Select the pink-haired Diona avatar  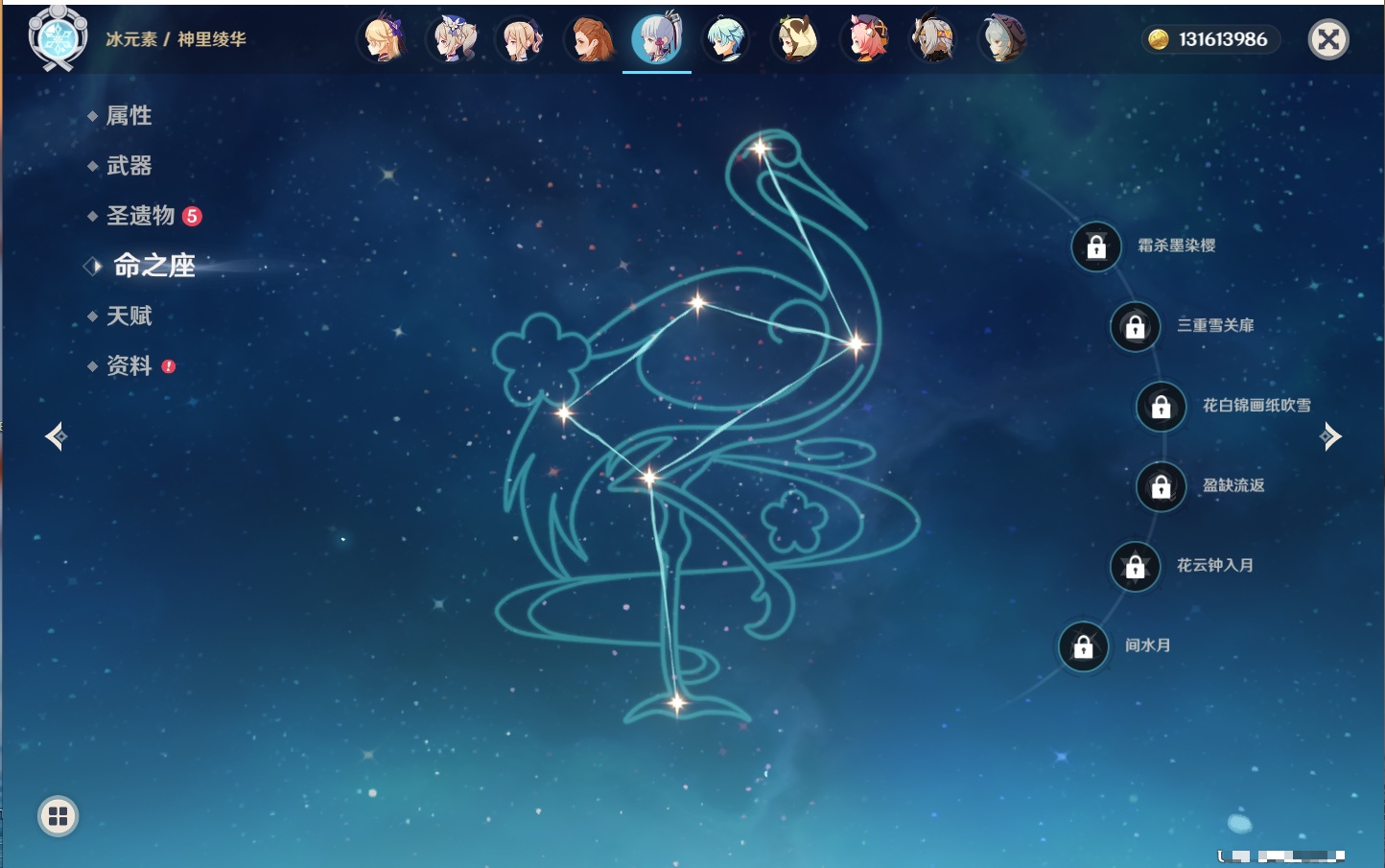pos(865,39)
